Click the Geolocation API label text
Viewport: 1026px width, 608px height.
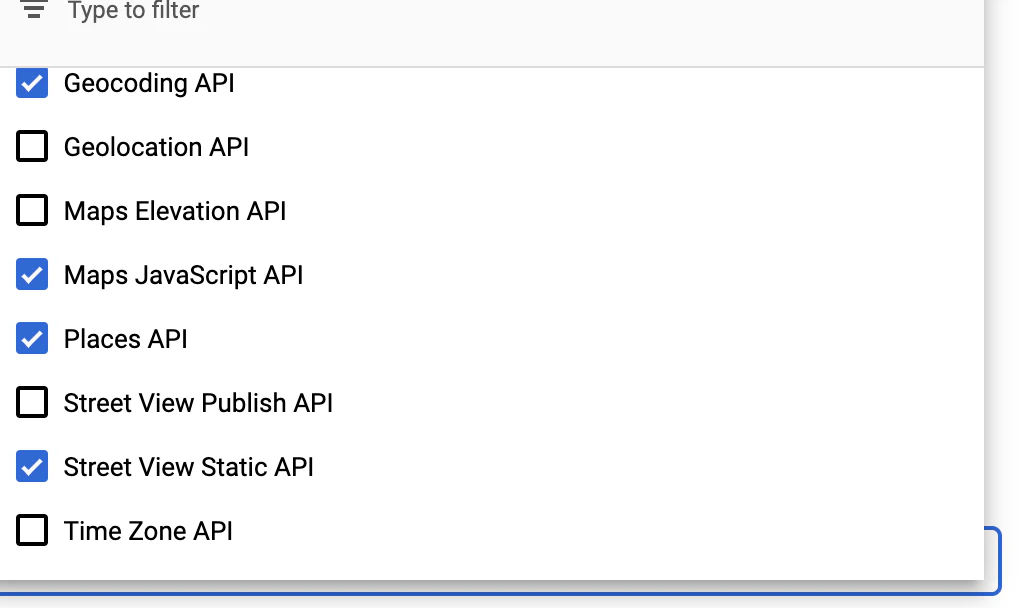(156, 147)
